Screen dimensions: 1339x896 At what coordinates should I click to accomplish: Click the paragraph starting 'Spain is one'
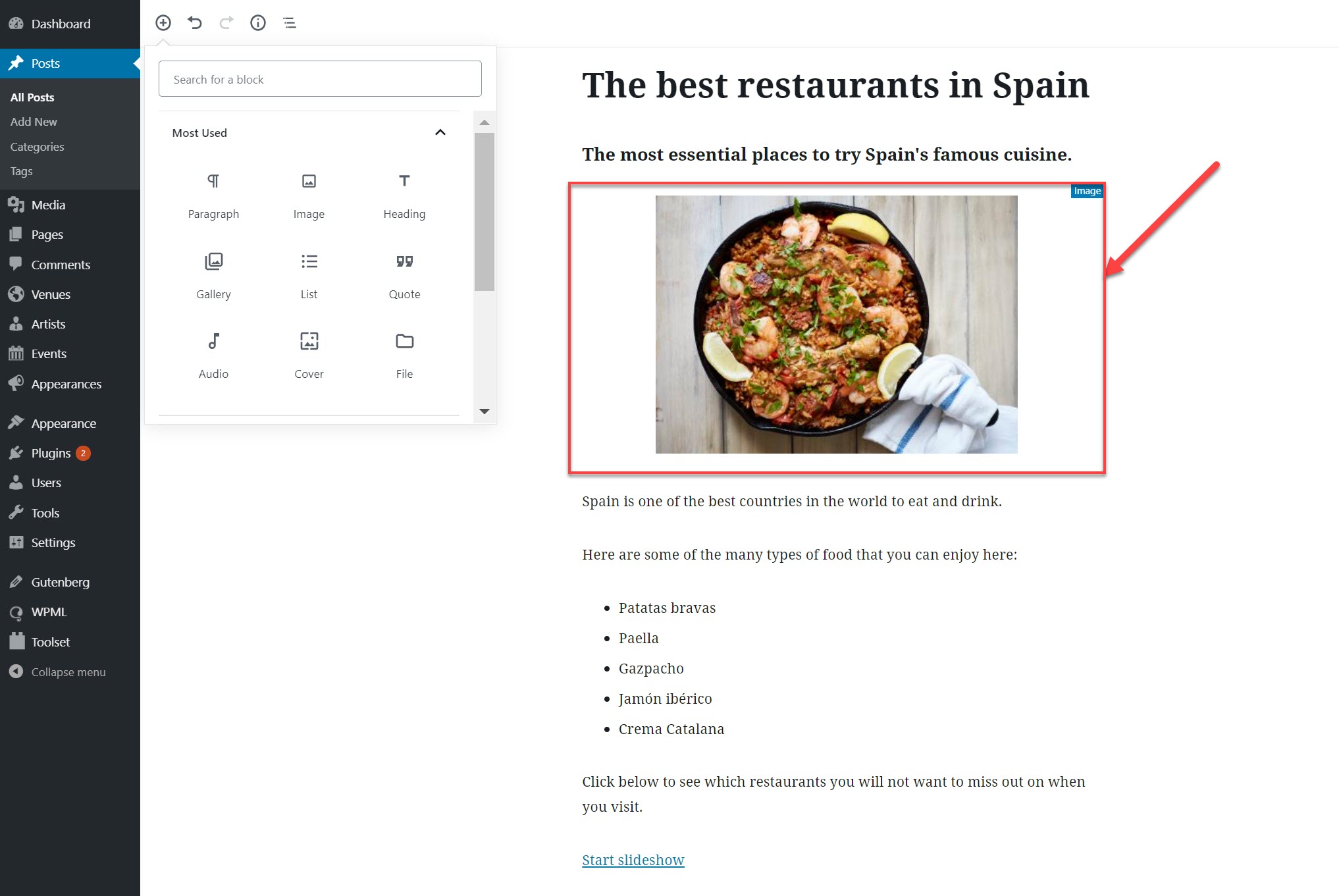(x=792, y=501)
